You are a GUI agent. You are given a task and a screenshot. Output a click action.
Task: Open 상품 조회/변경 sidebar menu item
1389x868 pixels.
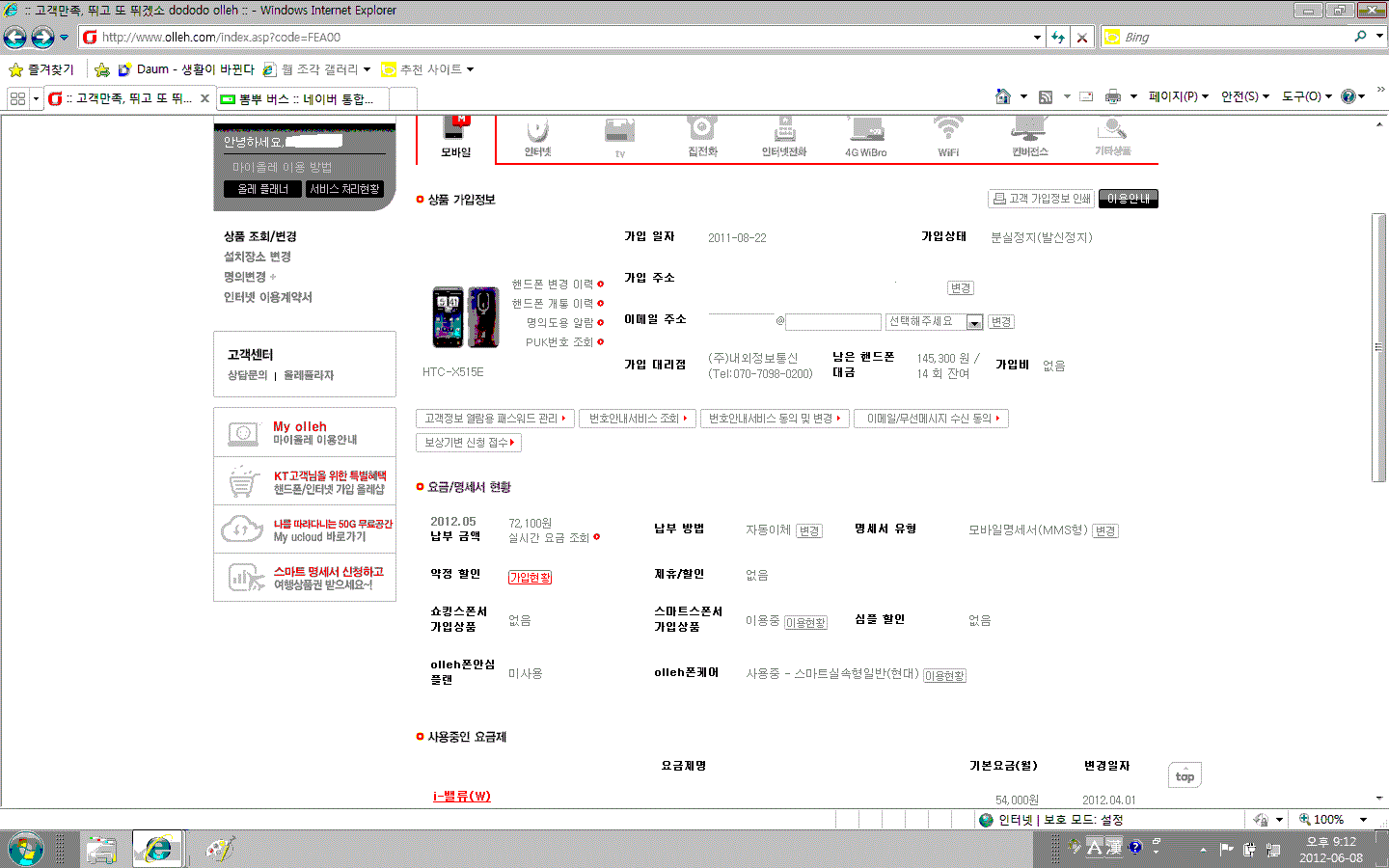click(260, 236)
